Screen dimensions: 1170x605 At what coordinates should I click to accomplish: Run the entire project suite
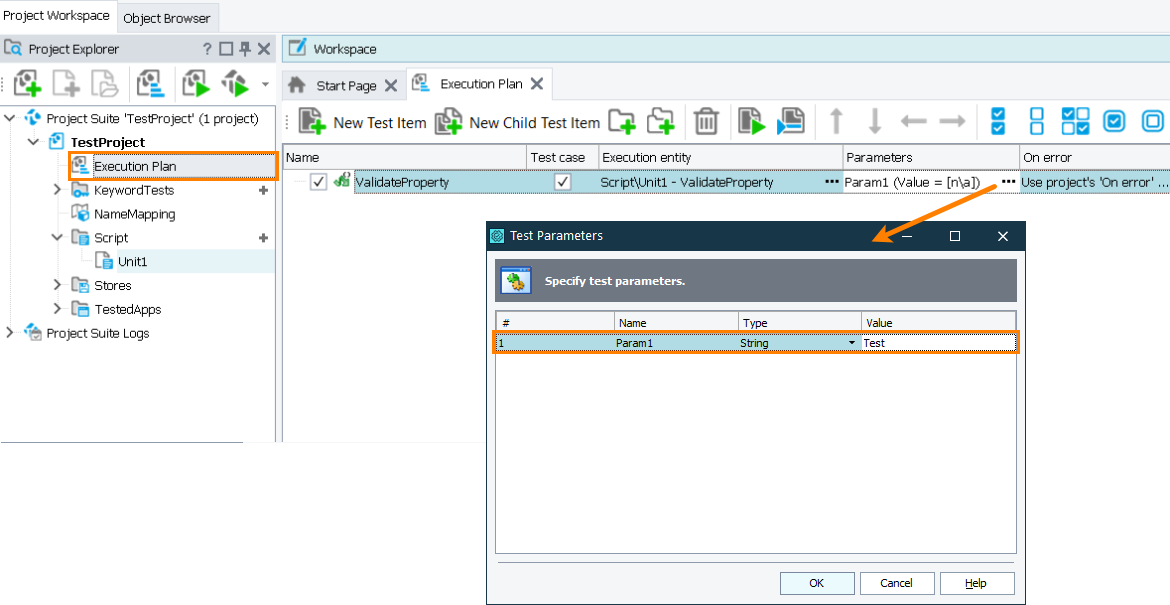(x=236, y=83)
